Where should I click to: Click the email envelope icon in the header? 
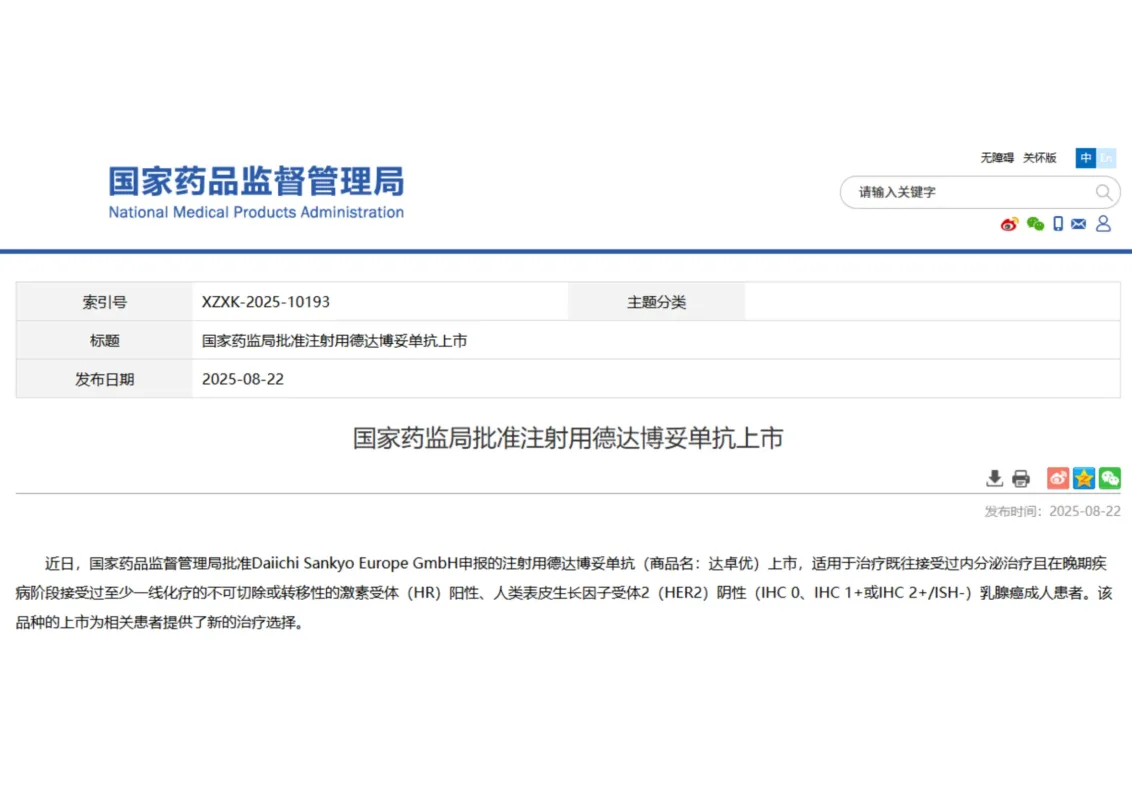click(x=1078, y=224)
